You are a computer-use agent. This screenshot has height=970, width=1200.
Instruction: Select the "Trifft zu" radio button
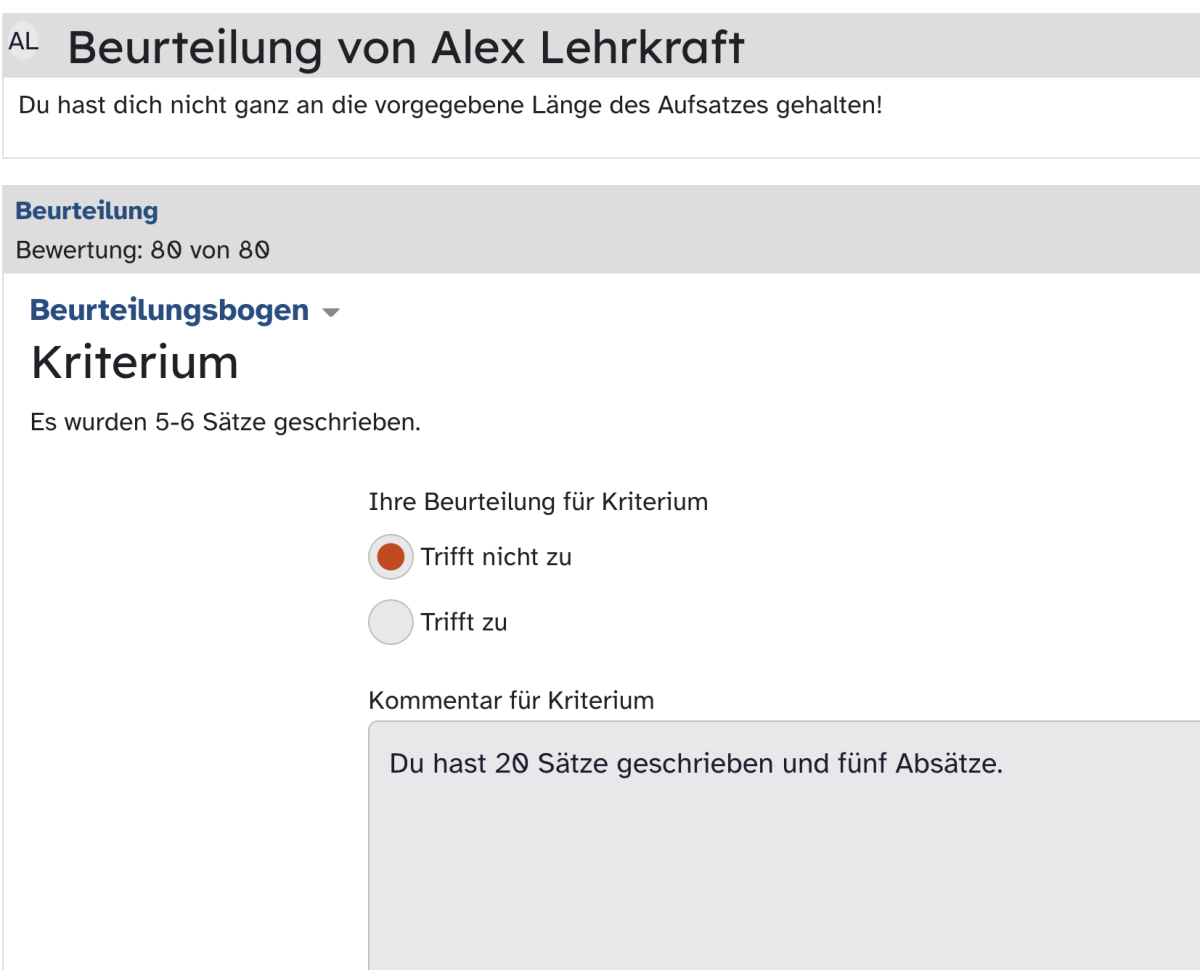[x=391, y=622]
